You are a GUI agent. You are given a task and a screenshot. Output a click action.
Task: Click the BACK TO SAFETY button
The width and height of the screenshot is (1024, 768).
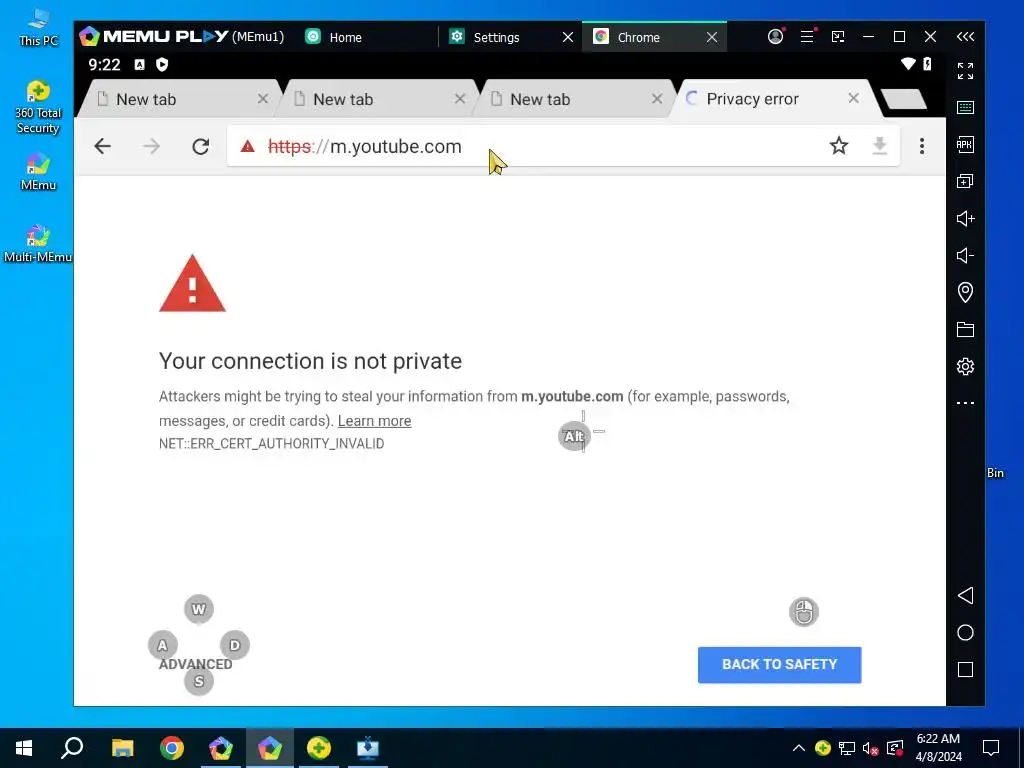pos(779,665)
